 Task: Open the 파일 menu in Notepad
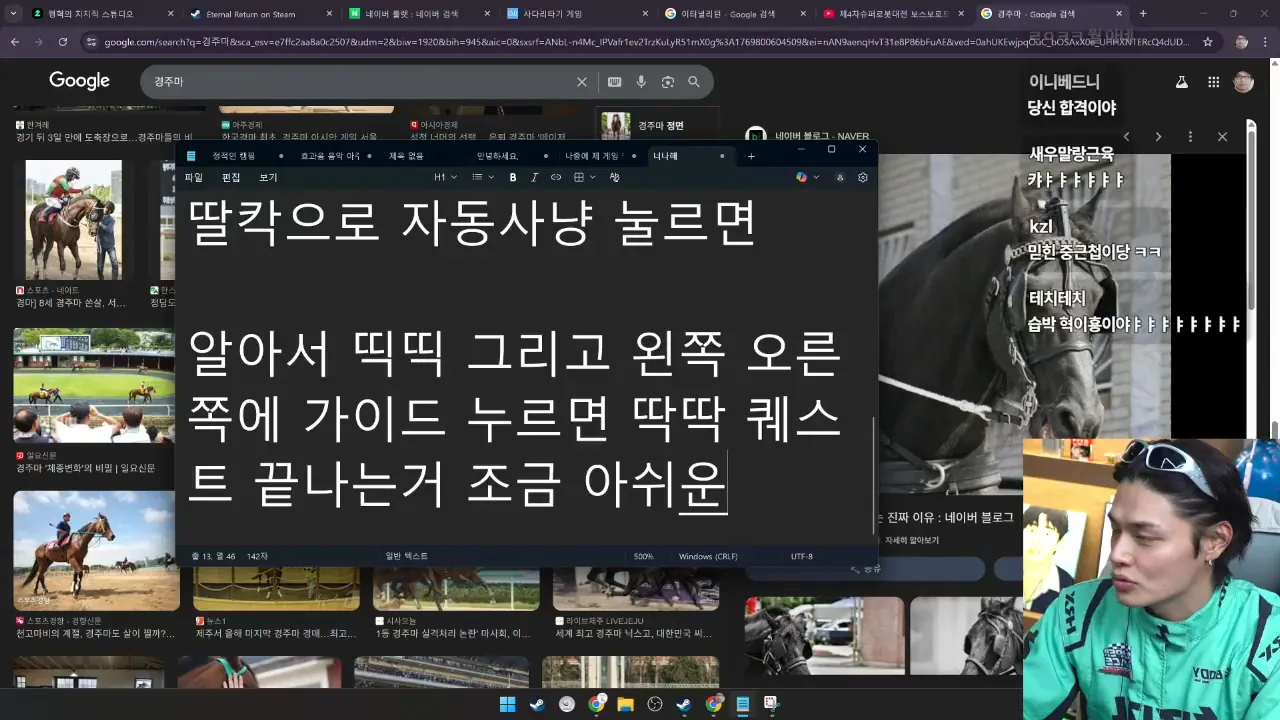pyautogui.click(x=193, y=177)
